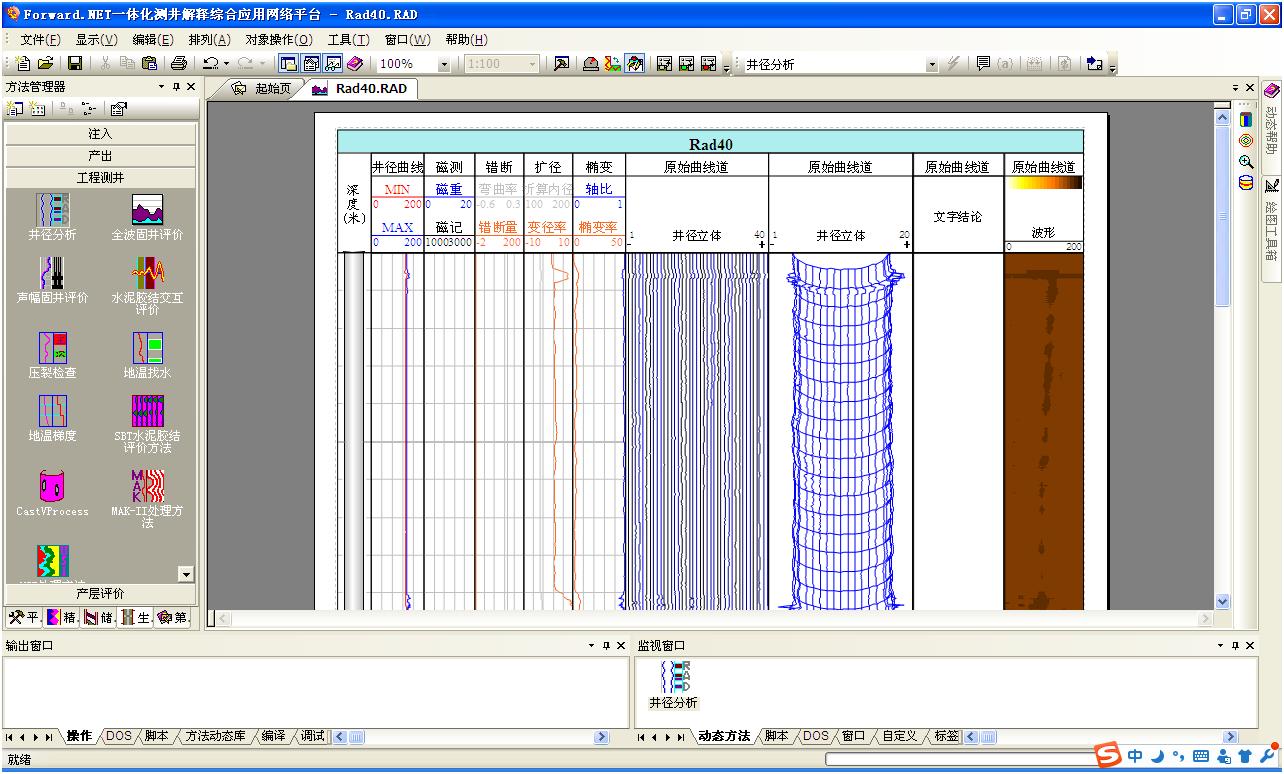1284x774 pixels.
Task: Expand the 输出窗口 panel options arrow
Action: (591, 646)
